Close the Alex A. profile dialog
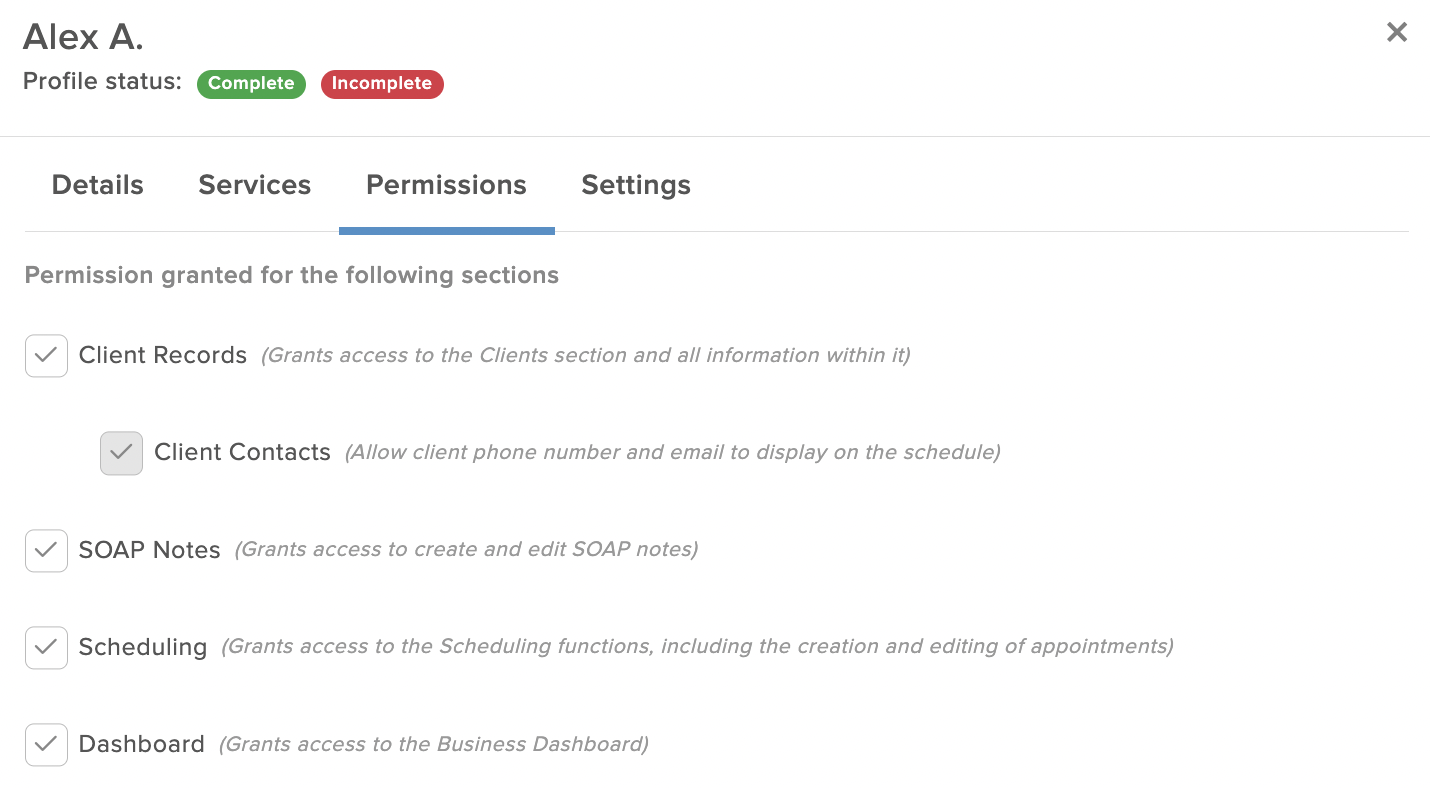Screen dimensions: 1430x788 pyautogui.click(x=1397, y=32)
